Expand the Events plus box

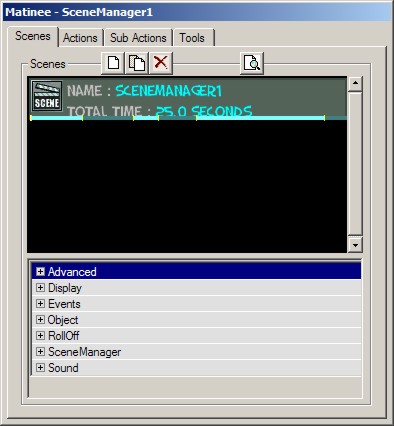[40, 304]
